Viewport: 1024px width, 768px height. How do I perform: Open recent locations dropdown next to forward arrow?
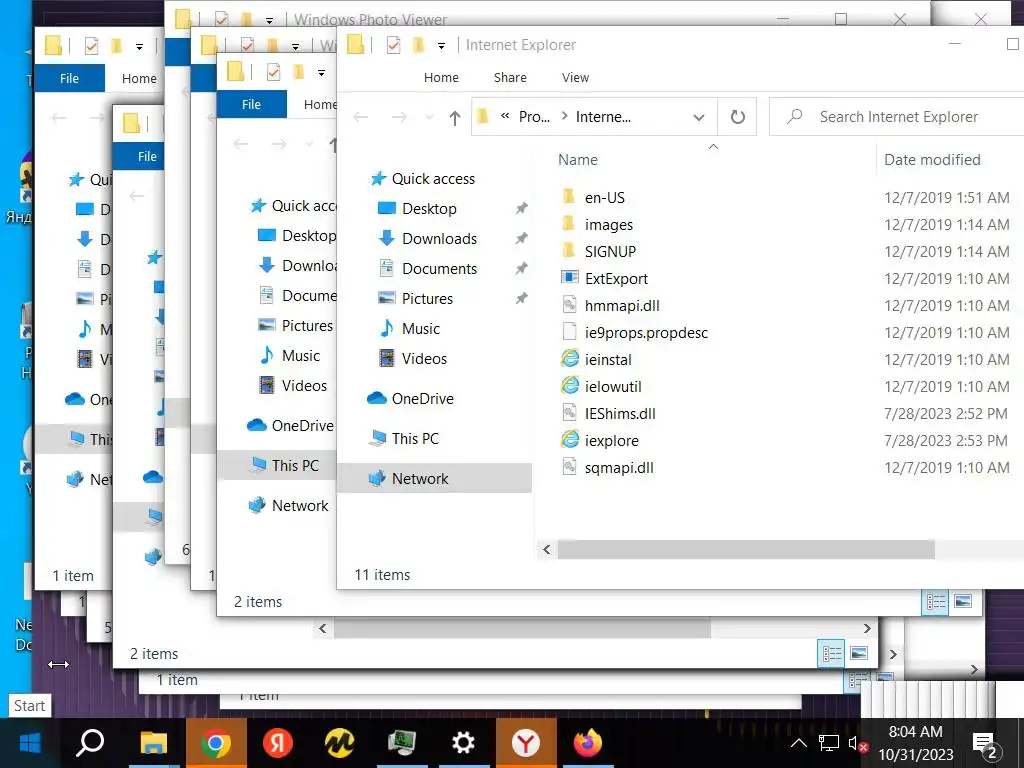(429, 118)
